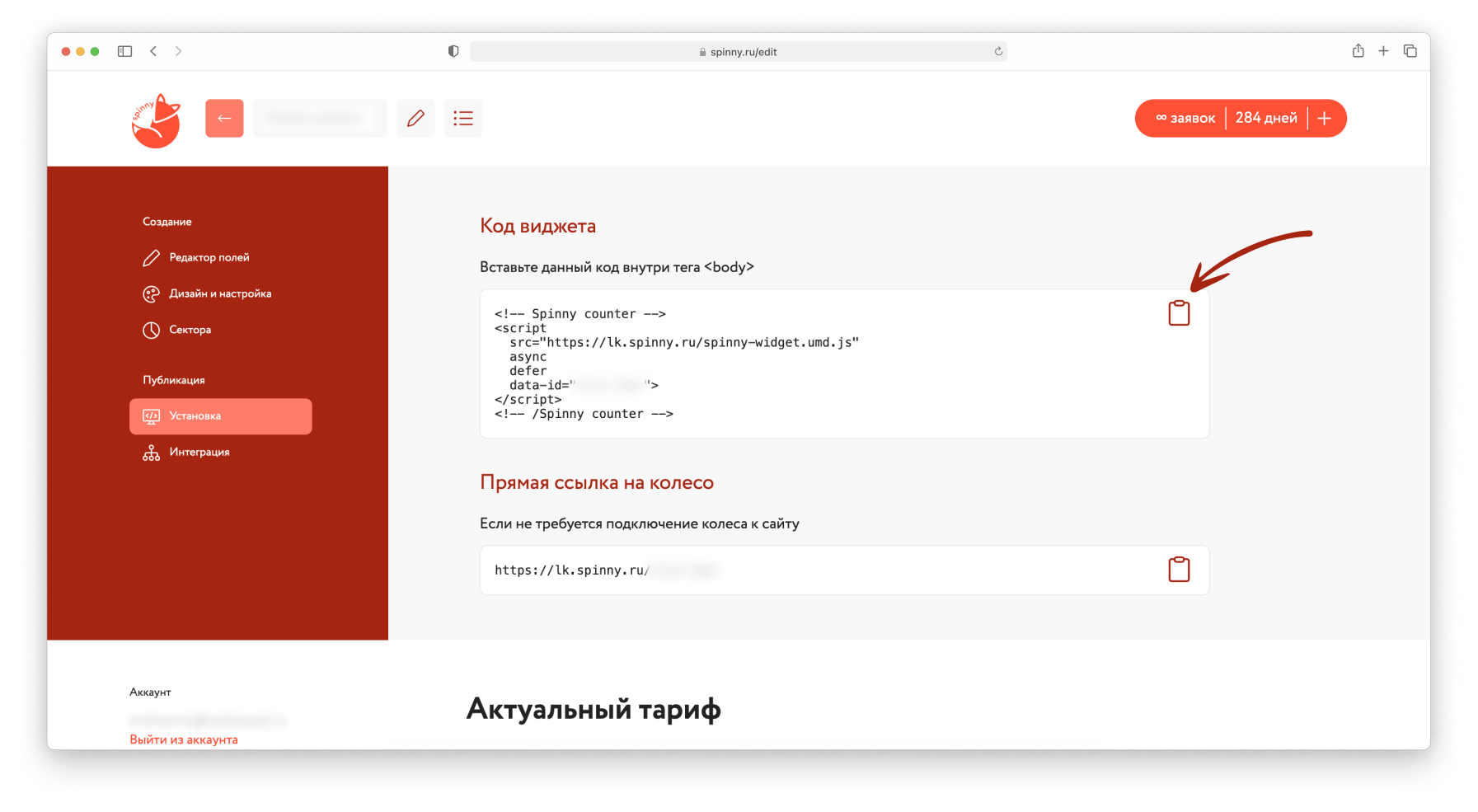1478x812 pixels.
Task: Click the 284 дней remaining label
Action: pos(1266,118)
